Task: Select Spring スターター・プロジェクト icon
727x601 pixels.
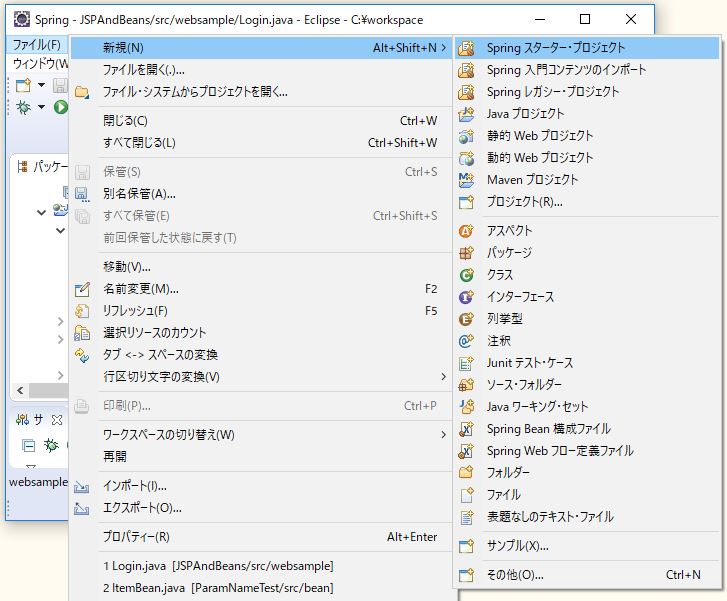Action: pyautogui.click(x=466, y=48)
